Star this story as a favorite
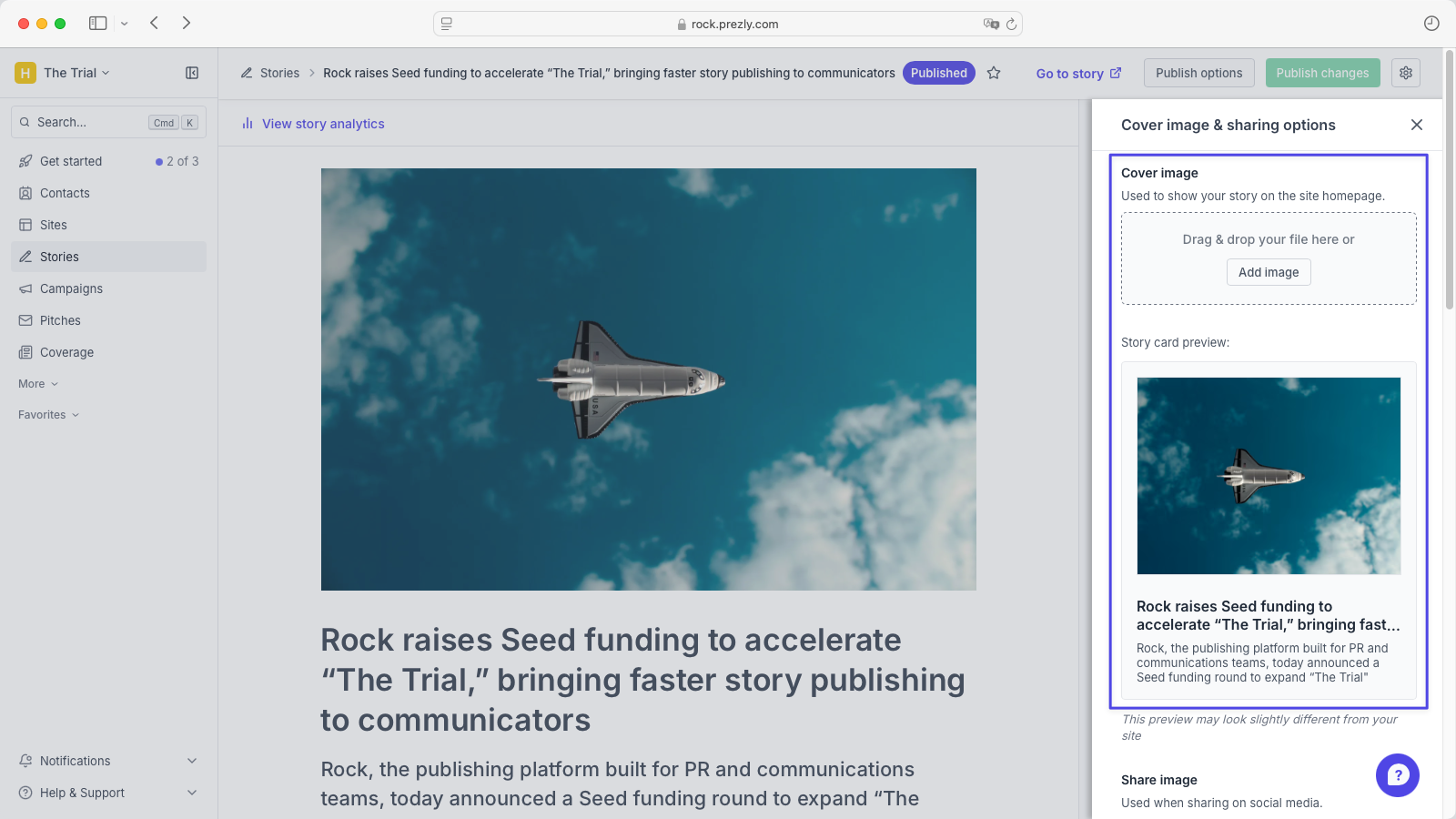 pyautogui.click(x=994, y=73)
